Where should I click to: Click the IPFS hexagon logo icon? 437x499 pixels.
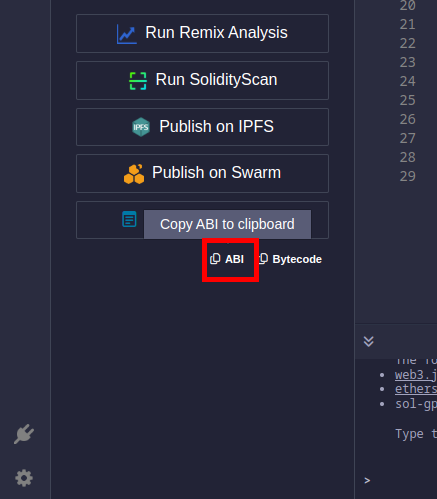pyautogui.click(x=141, y=127)
